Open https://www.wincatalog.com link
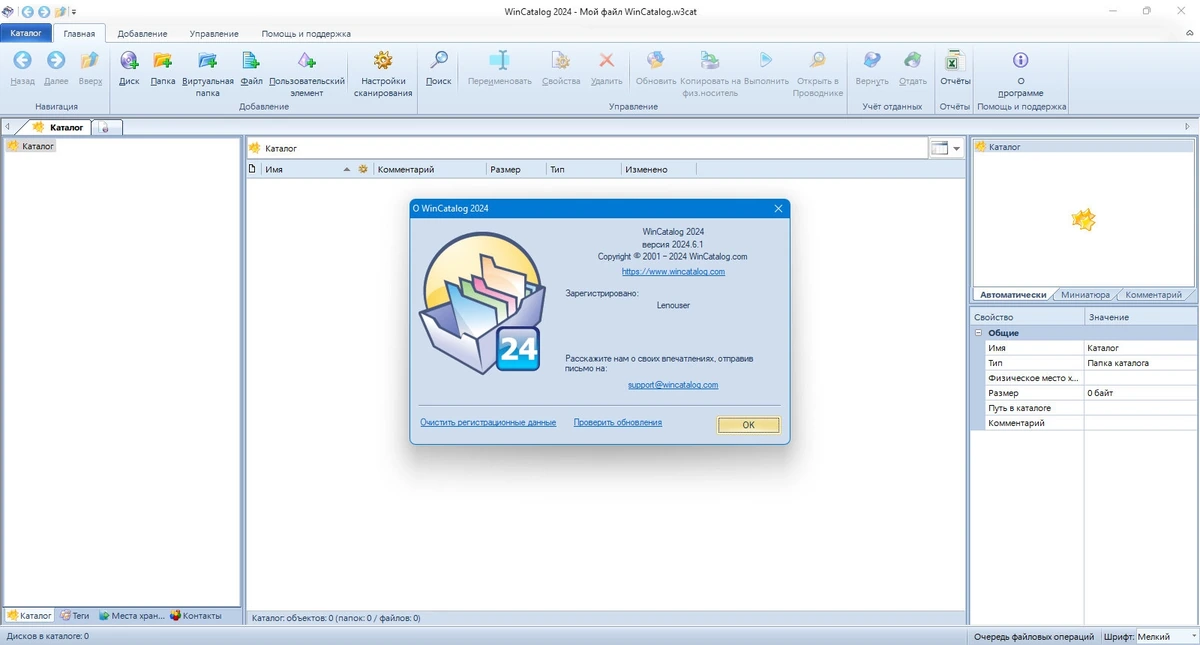Image resolution: width=1200 pixels, height=645 pixels. (673, 271)
